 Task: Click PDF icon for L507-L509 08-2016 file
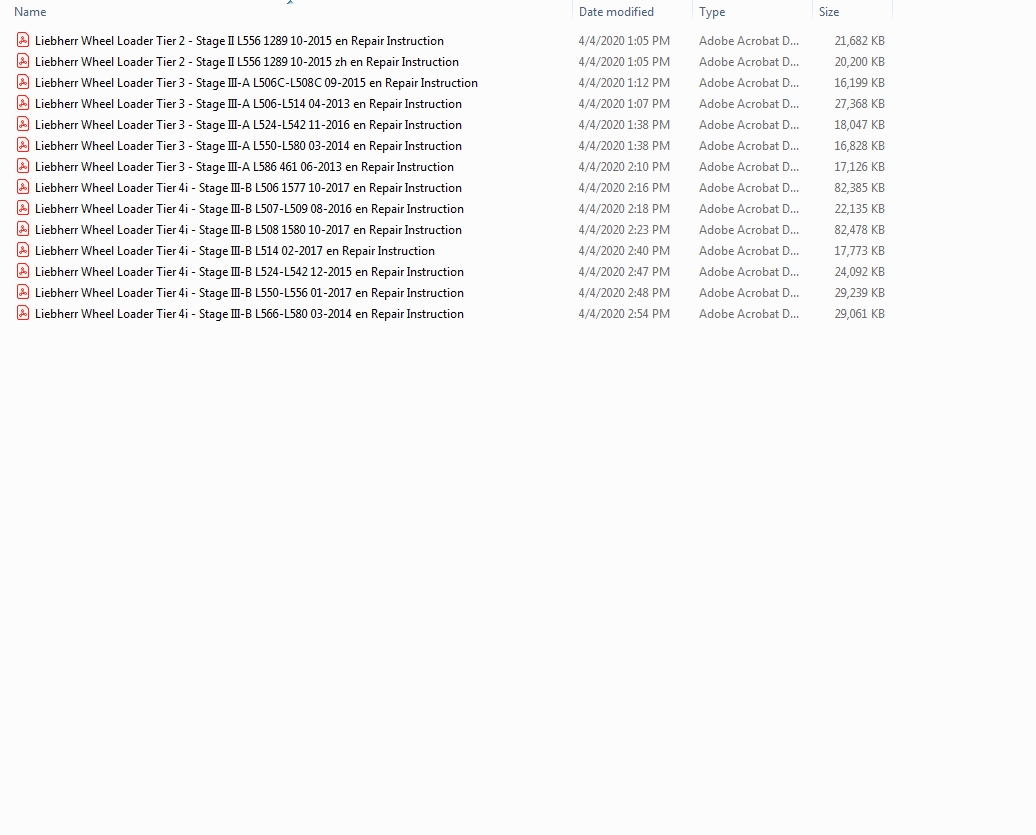coord(23,209)
